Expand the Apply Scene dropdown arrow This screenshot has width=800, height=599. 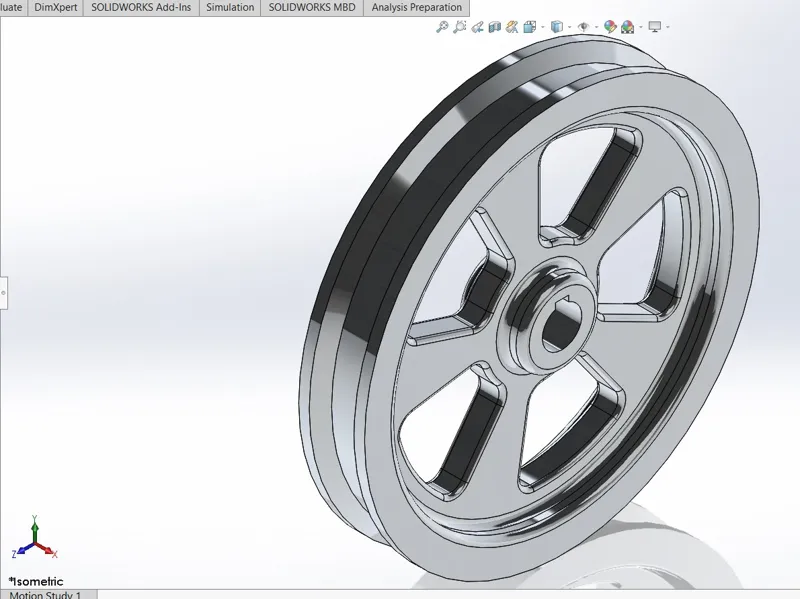click(641, 27)
